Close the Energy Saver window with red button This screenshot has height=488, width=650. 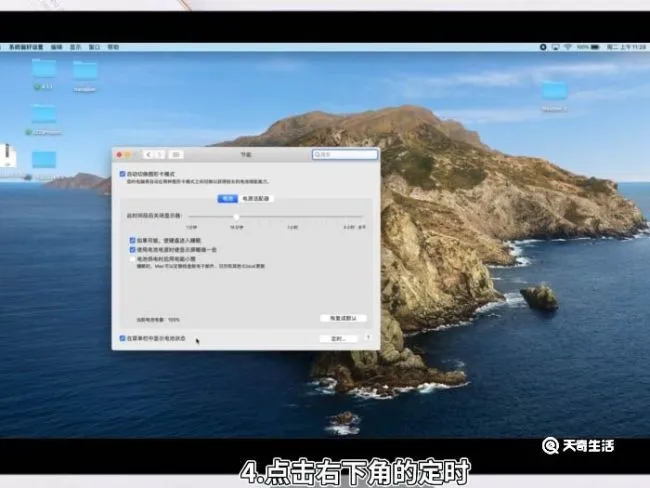(x=119, y=155)
